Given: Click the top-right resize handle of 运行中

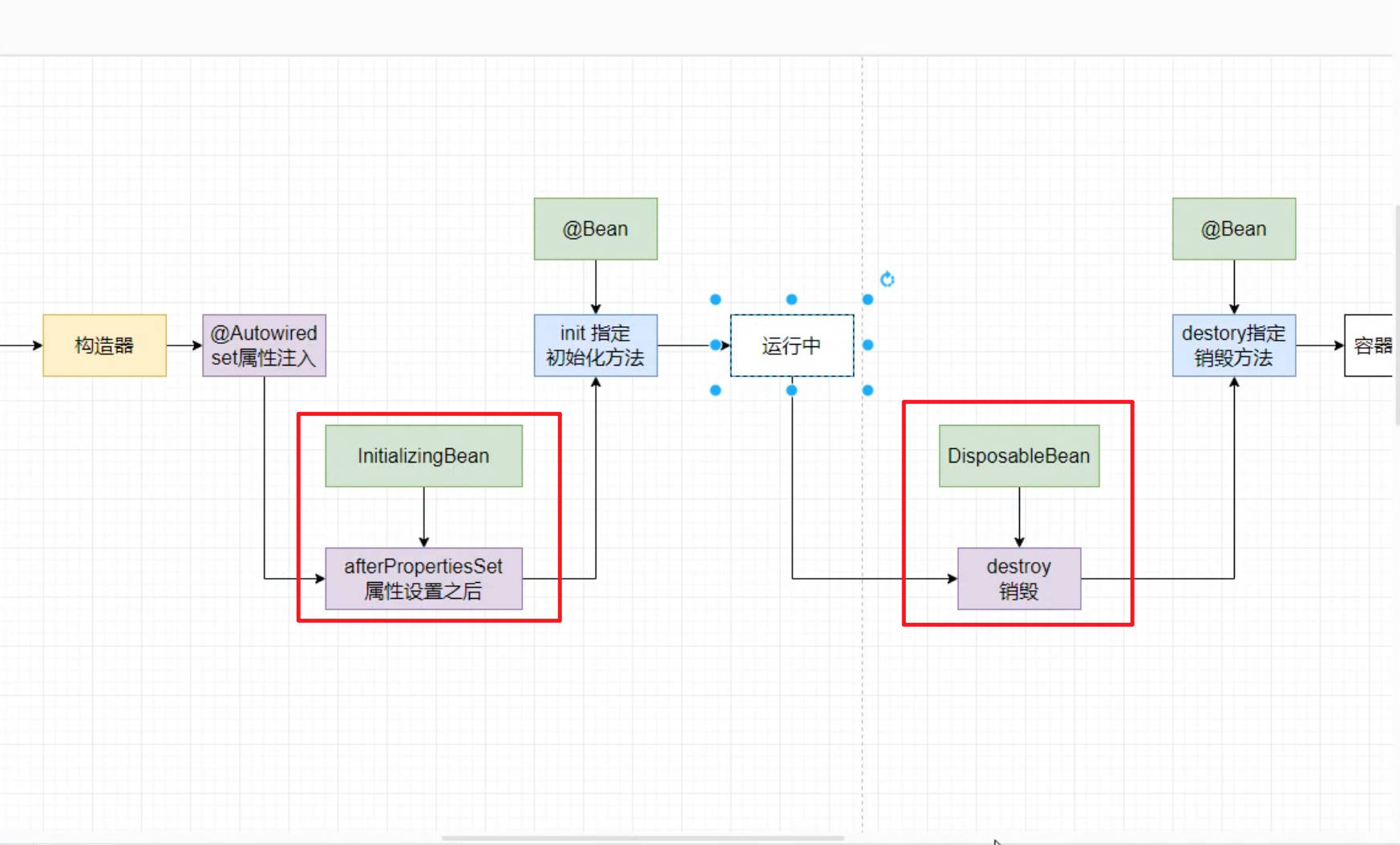Looking at the screenshot, I should tap(868, 300).
